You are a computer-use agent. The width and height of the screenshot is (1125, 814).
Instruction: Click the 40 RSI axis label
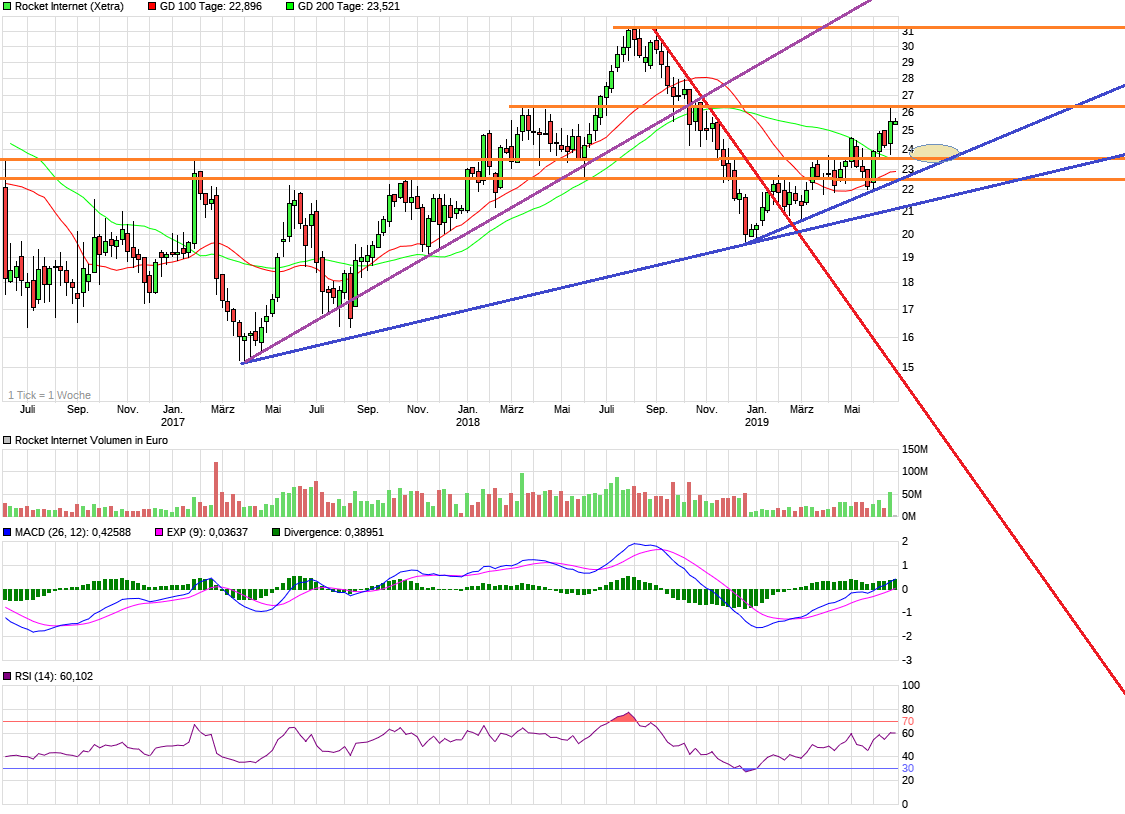908,757
